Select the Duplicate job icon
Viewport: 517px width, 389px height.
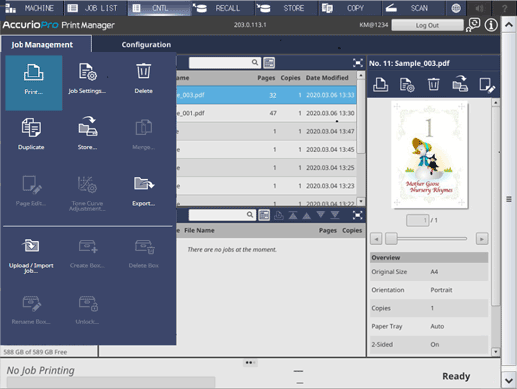[x=31, y=134]
